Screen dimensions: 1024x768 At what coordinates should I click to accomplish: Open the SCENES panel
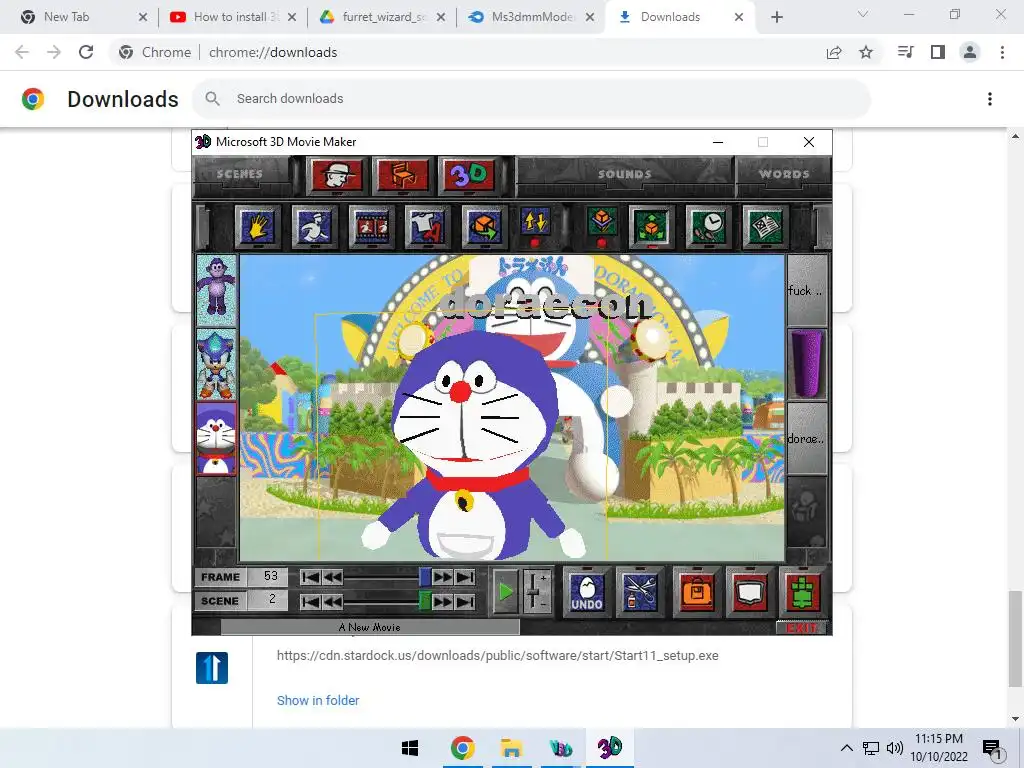point(240,174)
